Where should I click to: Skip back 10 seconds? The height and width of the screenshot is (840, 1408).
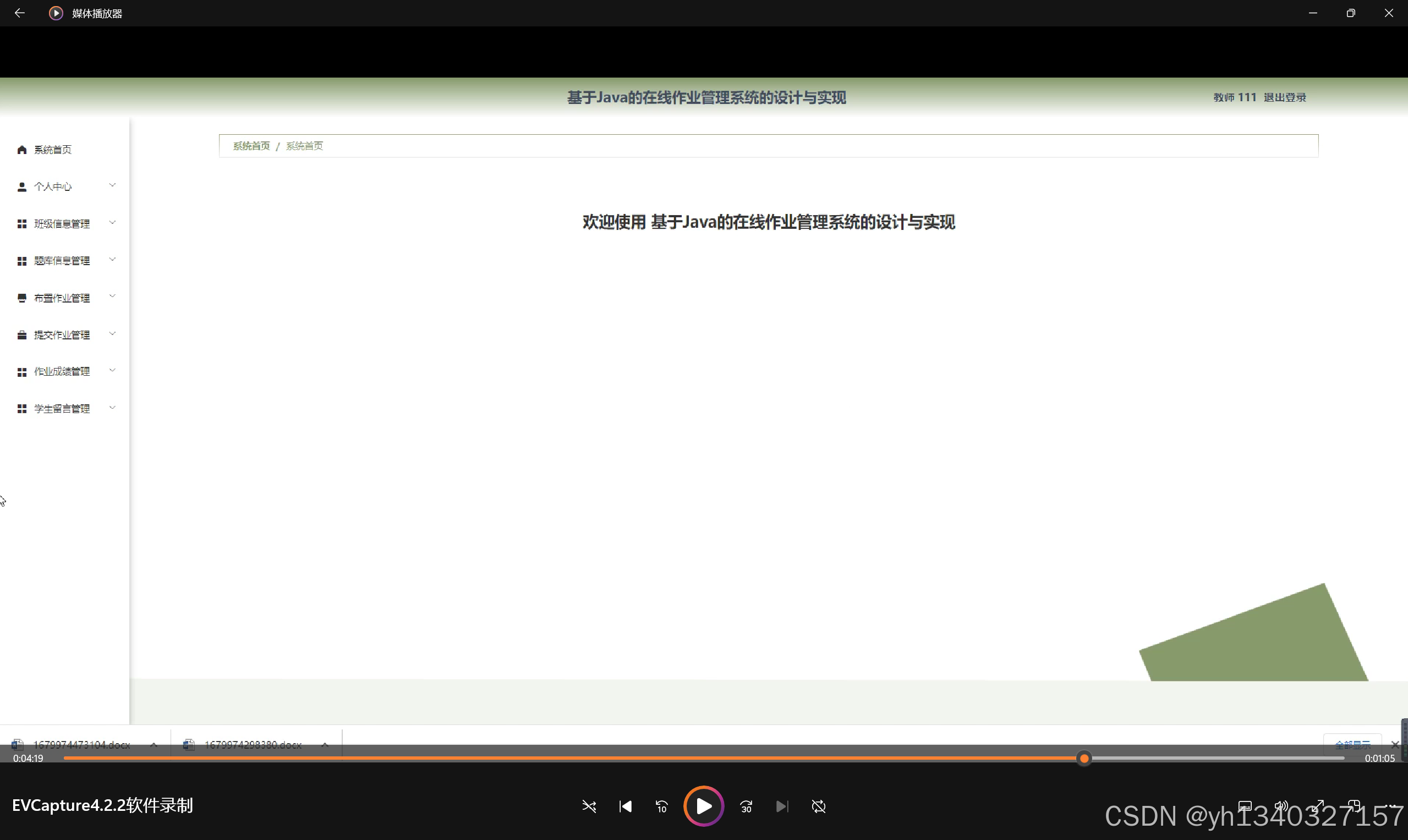pos(661,806)
